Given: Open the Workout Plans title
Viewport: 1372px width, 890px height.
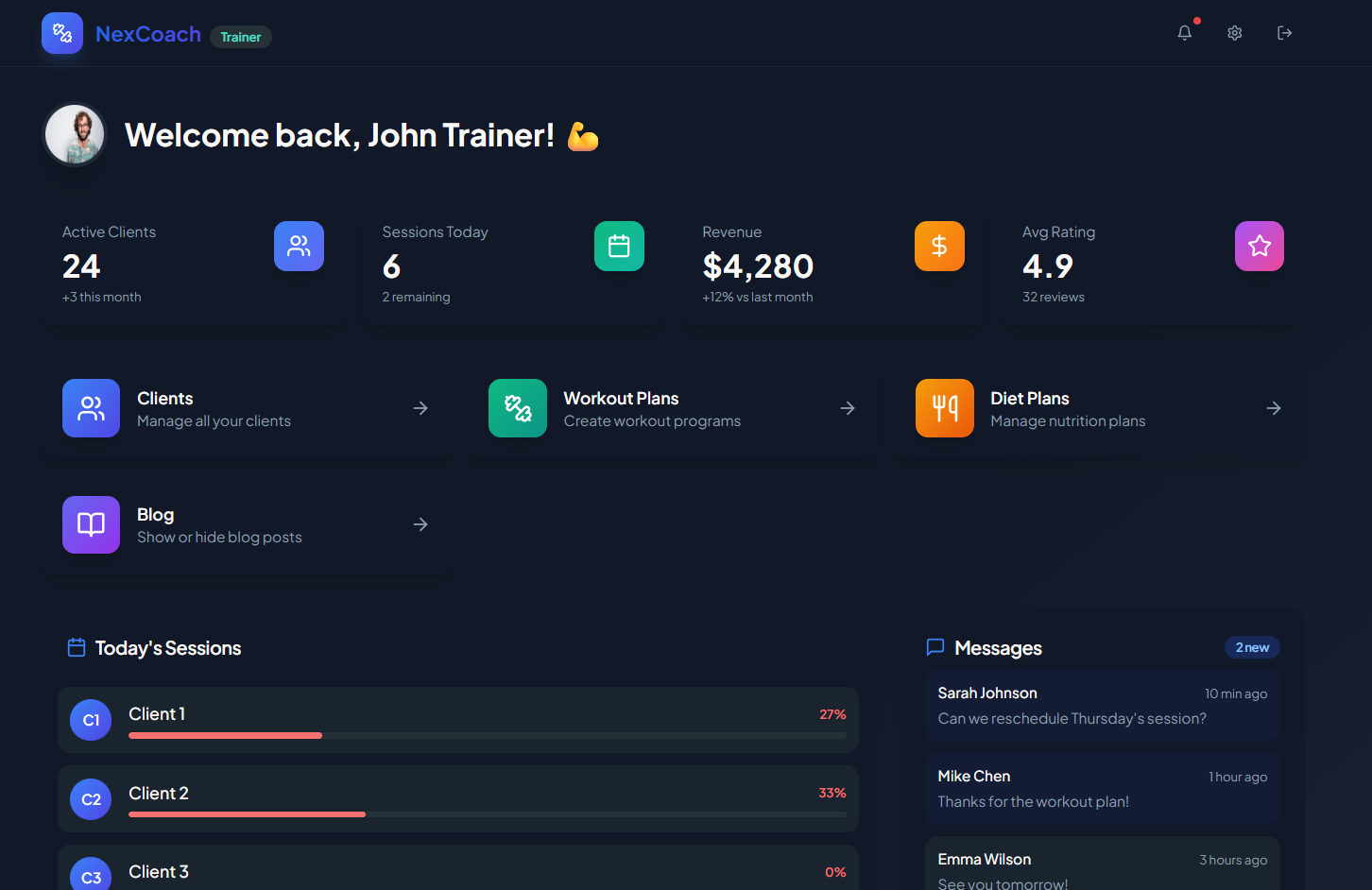Looking at the screenshot, I should [x=621, y=399].
